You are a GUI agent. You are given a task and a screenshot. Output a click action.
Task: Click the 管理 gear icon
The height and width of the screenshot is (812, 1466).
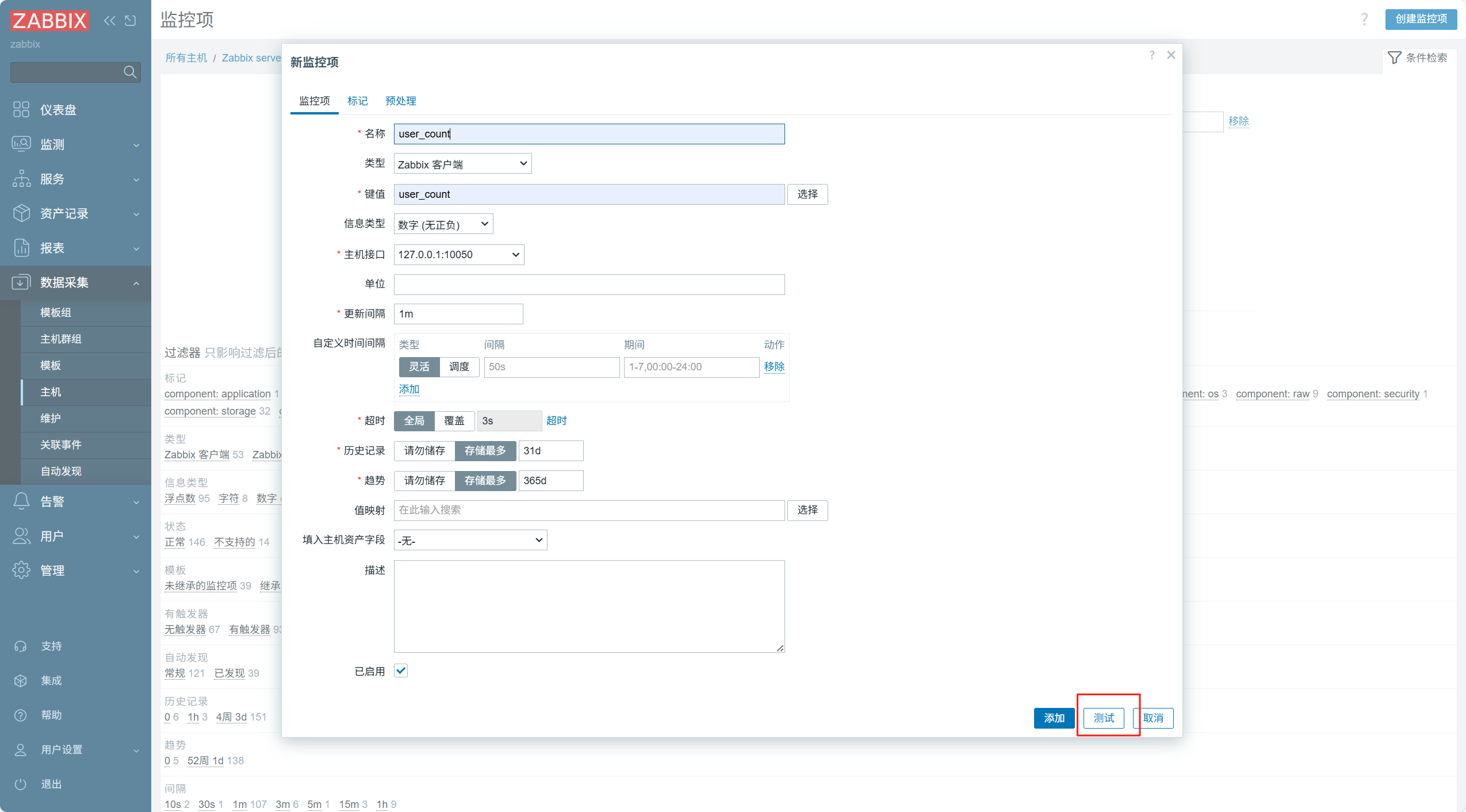[x=21, y=570]
